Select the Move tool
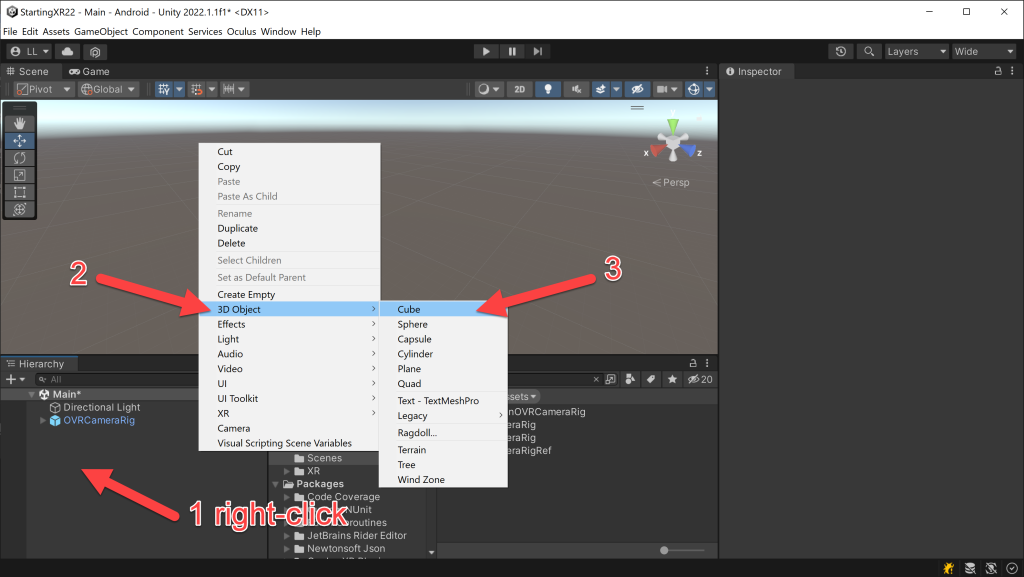1024x577 pixels. point(20,140)
